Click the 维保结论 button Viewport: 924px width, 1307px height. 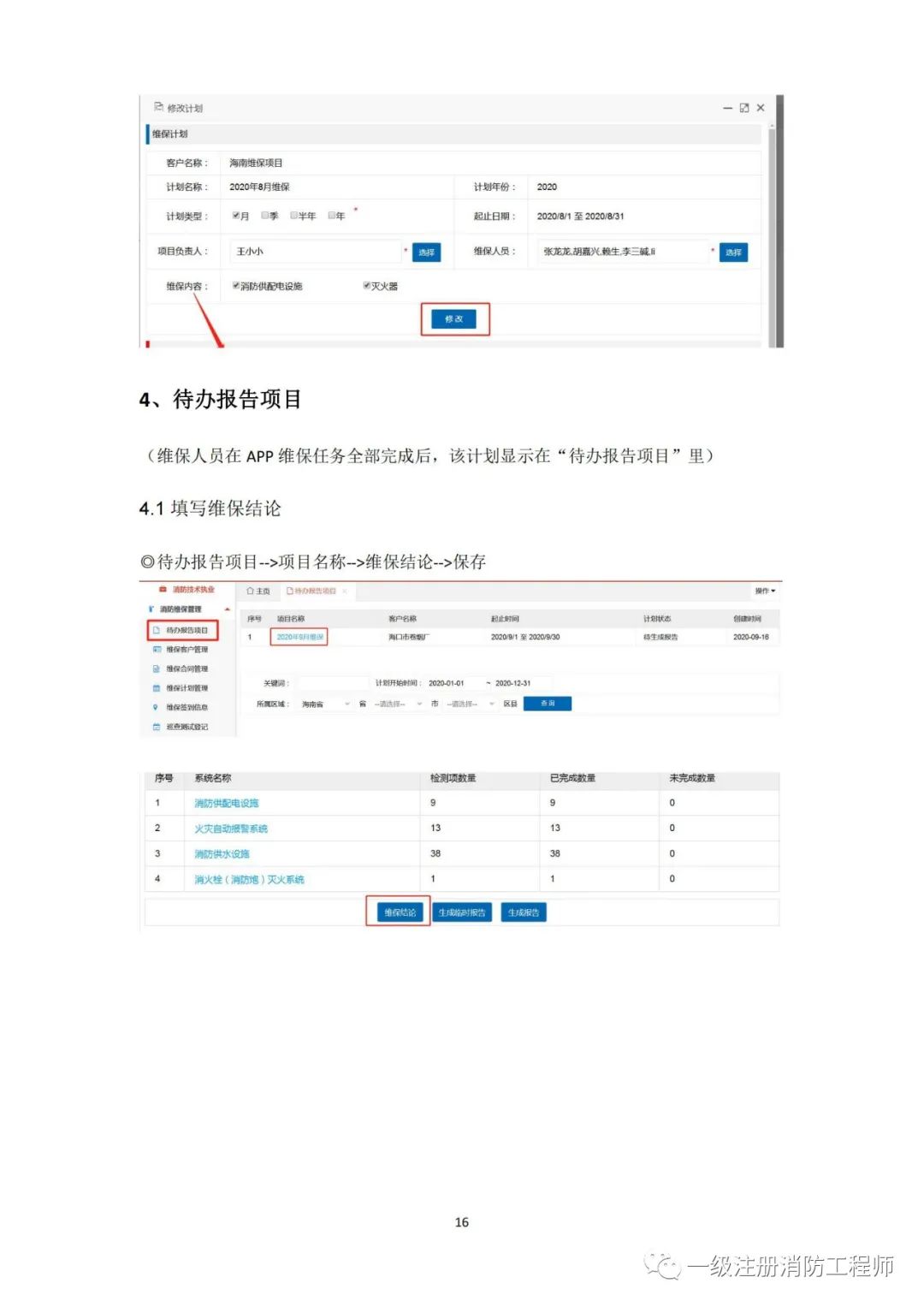(400, 912)
